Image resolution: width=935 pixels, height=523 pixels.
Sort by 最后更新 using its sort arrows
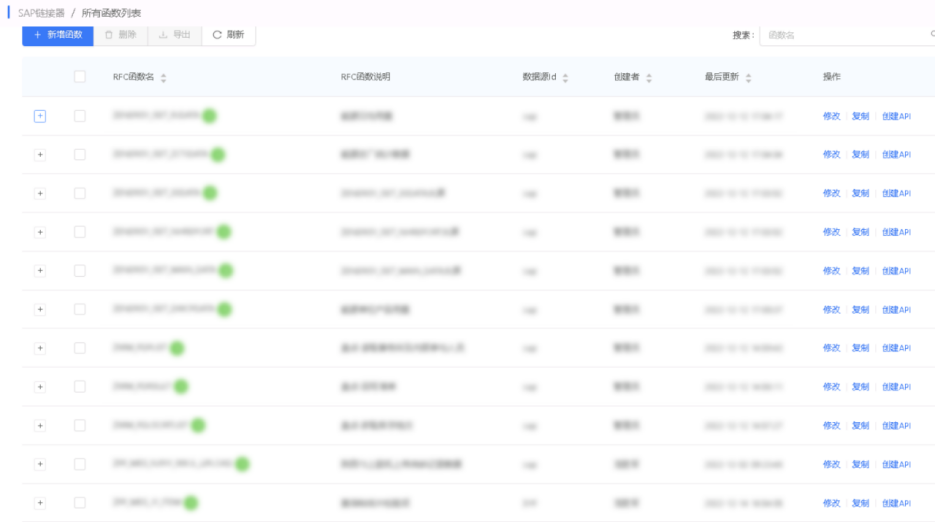(748, 78)
